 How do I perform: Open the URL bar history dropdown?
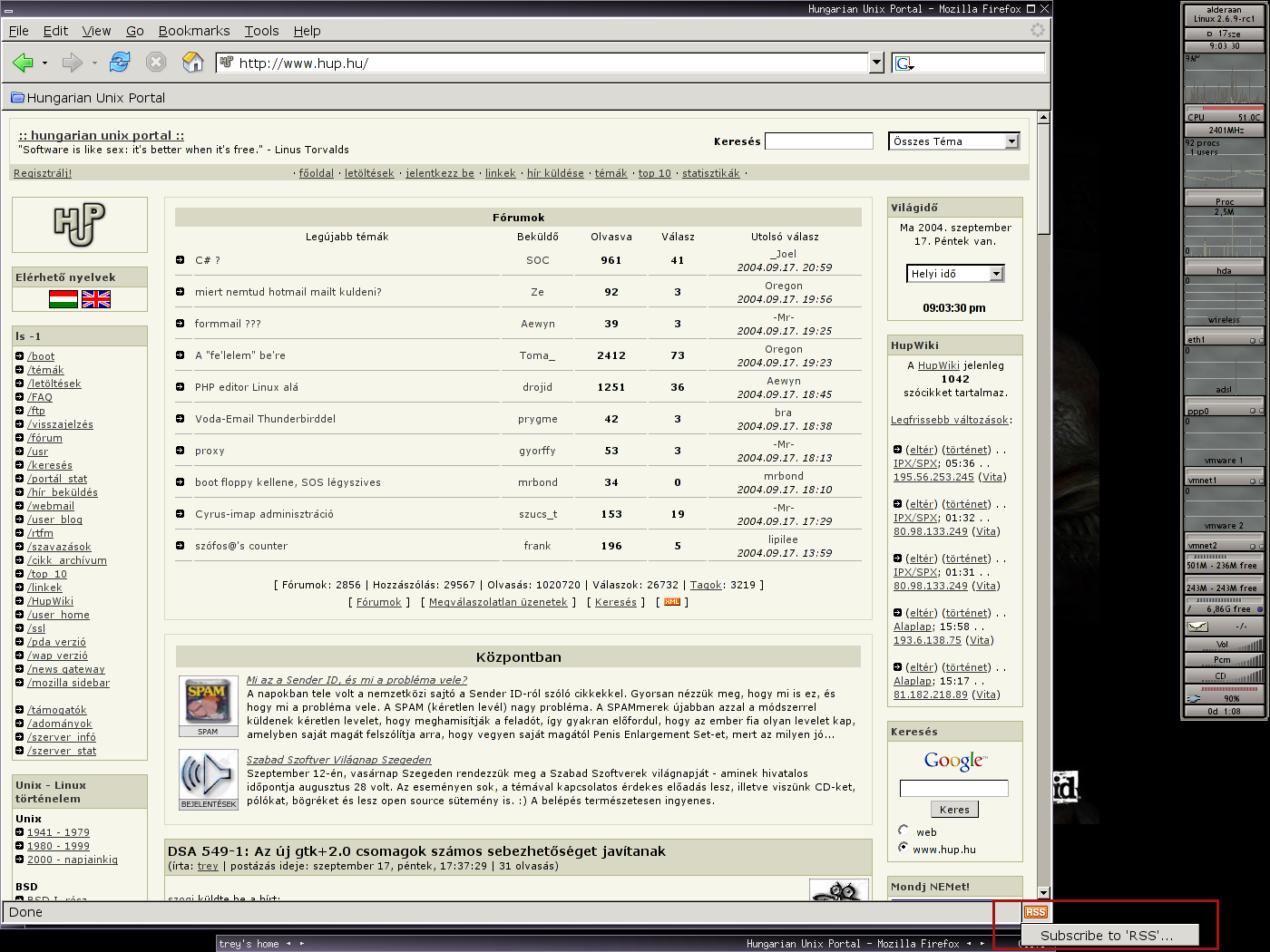876,63
